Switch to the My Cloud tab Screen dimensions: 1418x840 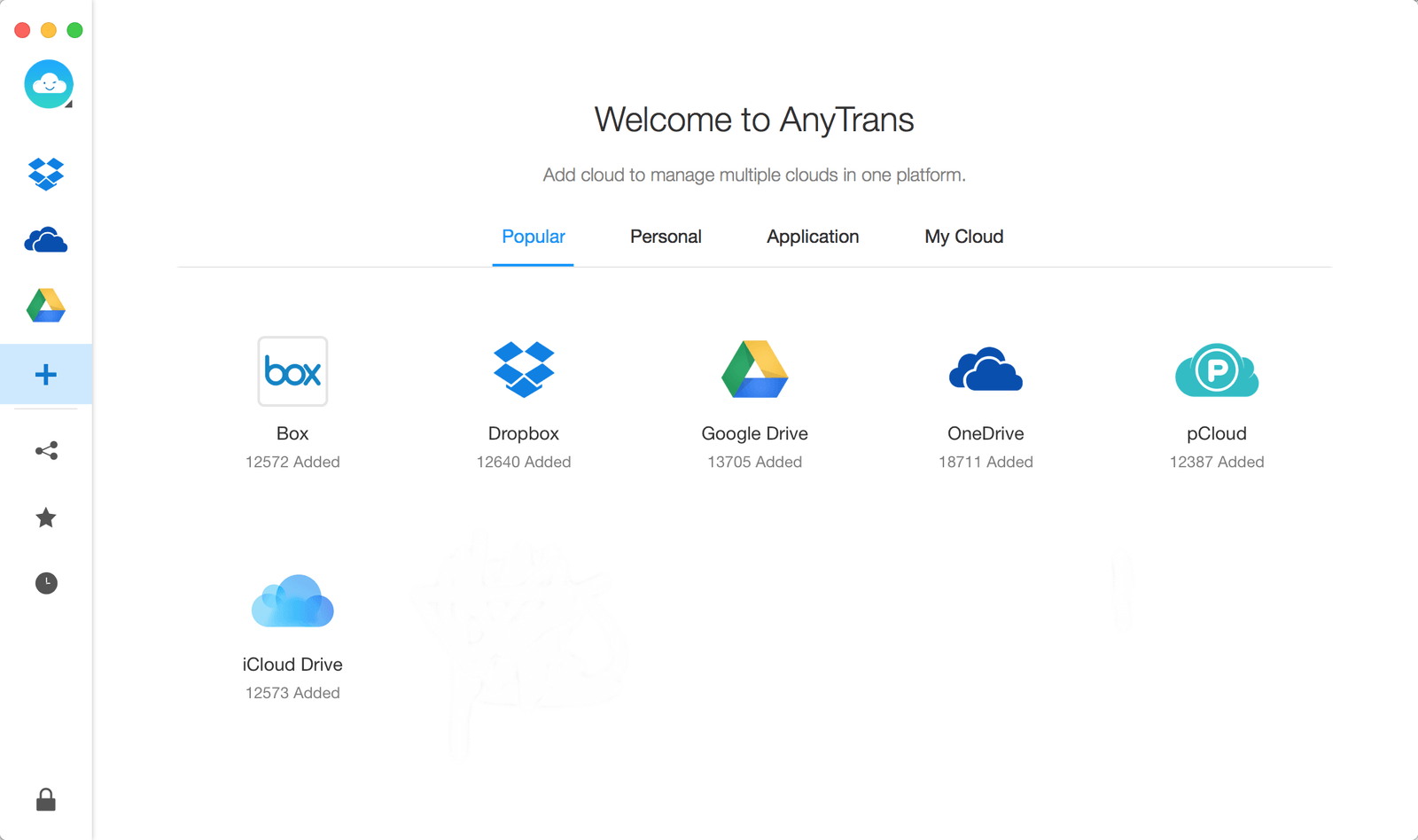964,237
